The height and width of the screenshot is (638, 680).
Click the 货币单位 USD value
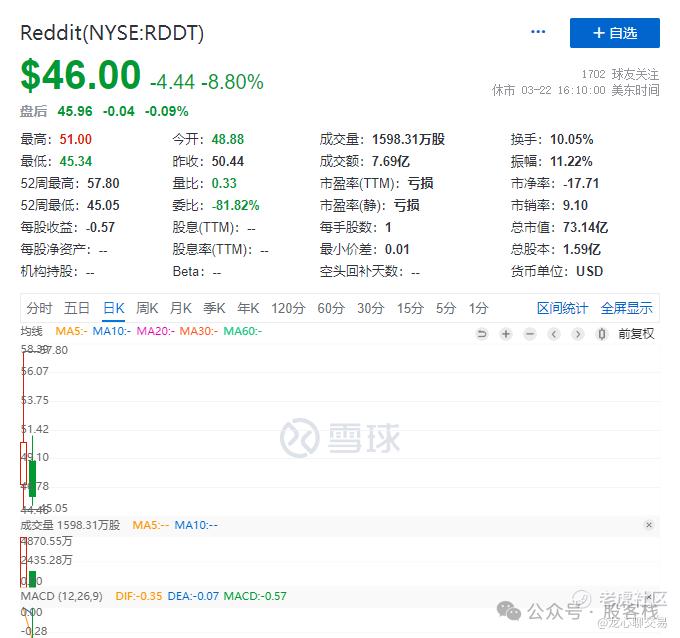(x=589, y=272)
